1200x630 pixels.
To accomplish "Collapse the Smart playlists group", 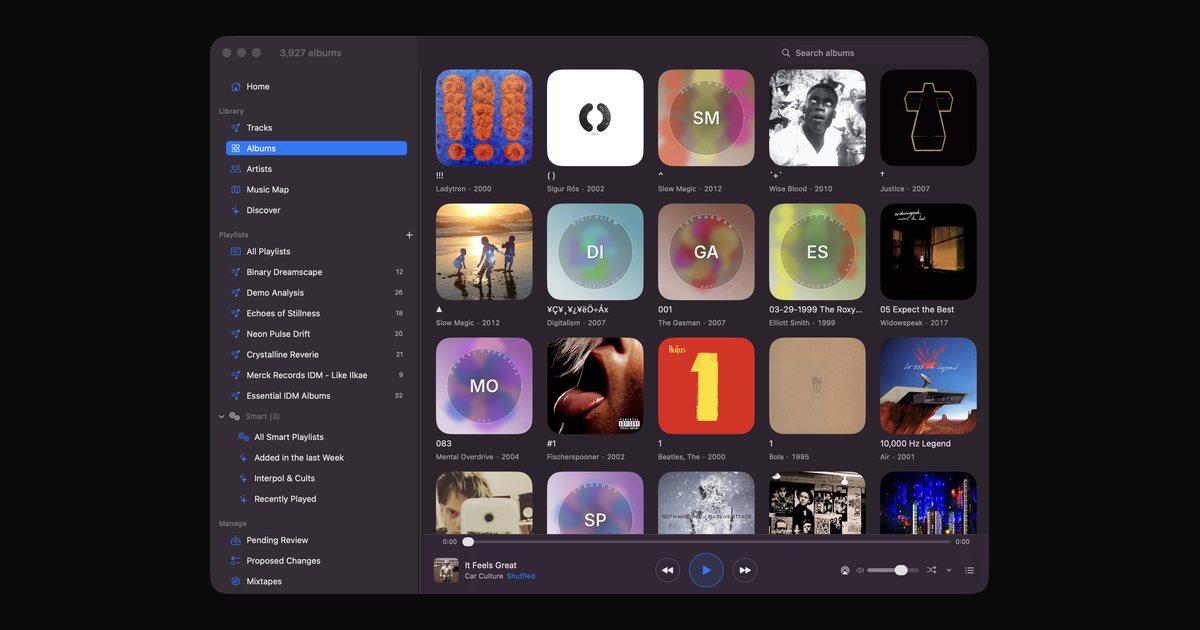I will (x=222, y=416).
